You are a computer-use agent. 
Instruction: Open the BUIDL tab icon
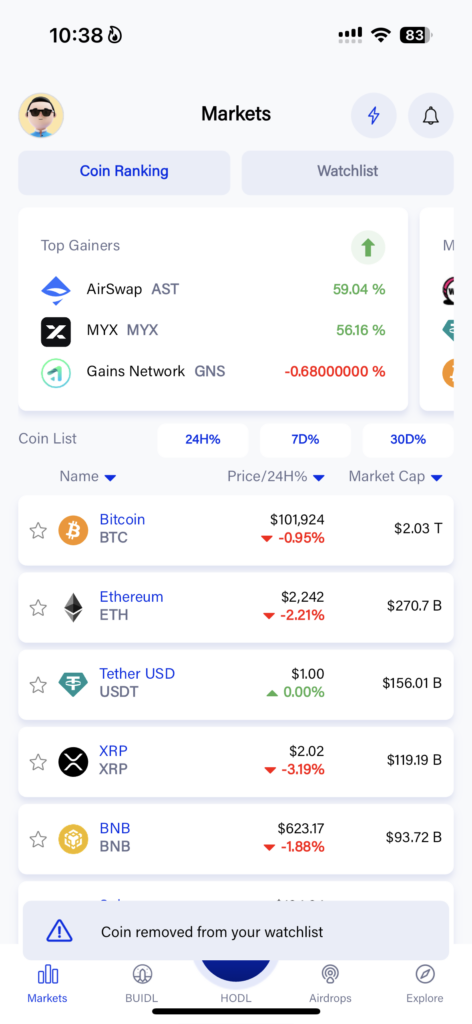point(142,975)
